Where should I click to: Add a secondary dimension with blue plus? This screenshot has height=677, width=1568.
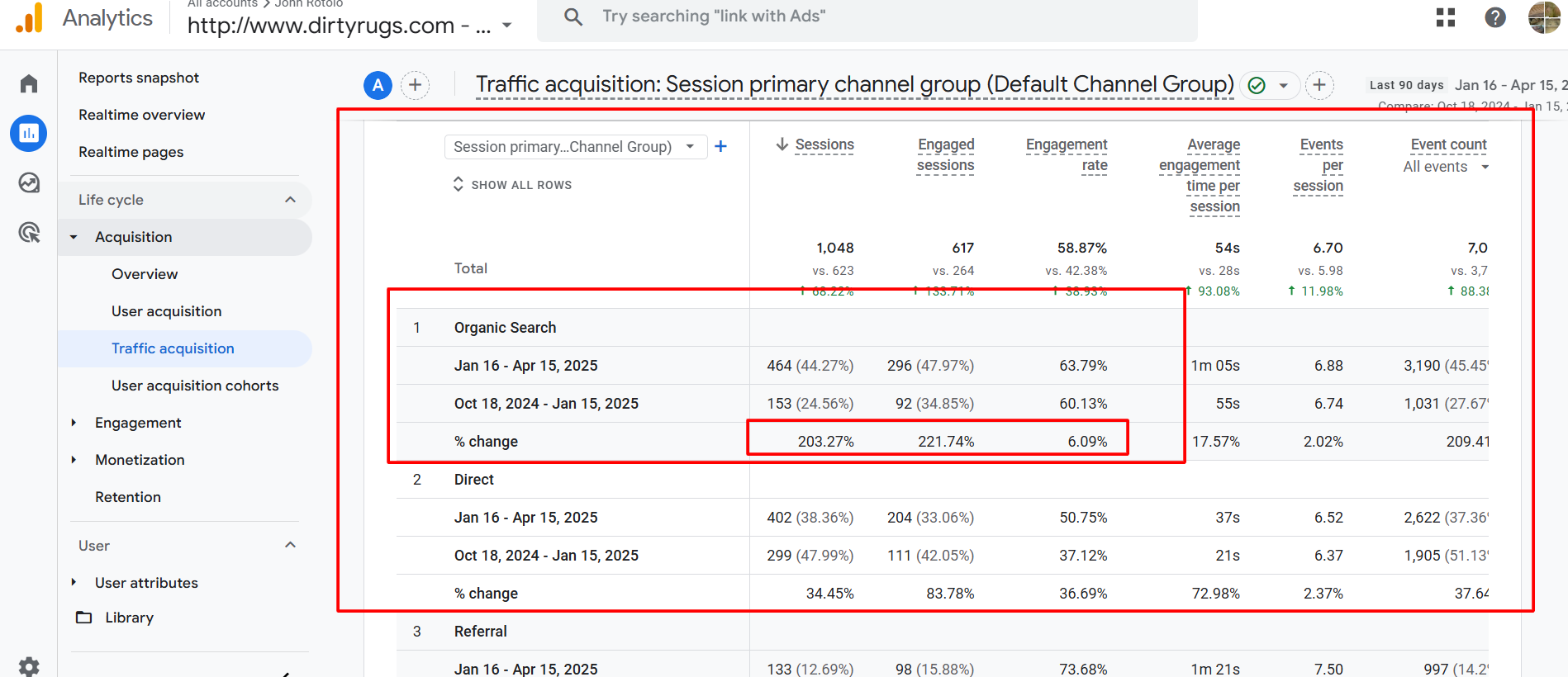720,146
